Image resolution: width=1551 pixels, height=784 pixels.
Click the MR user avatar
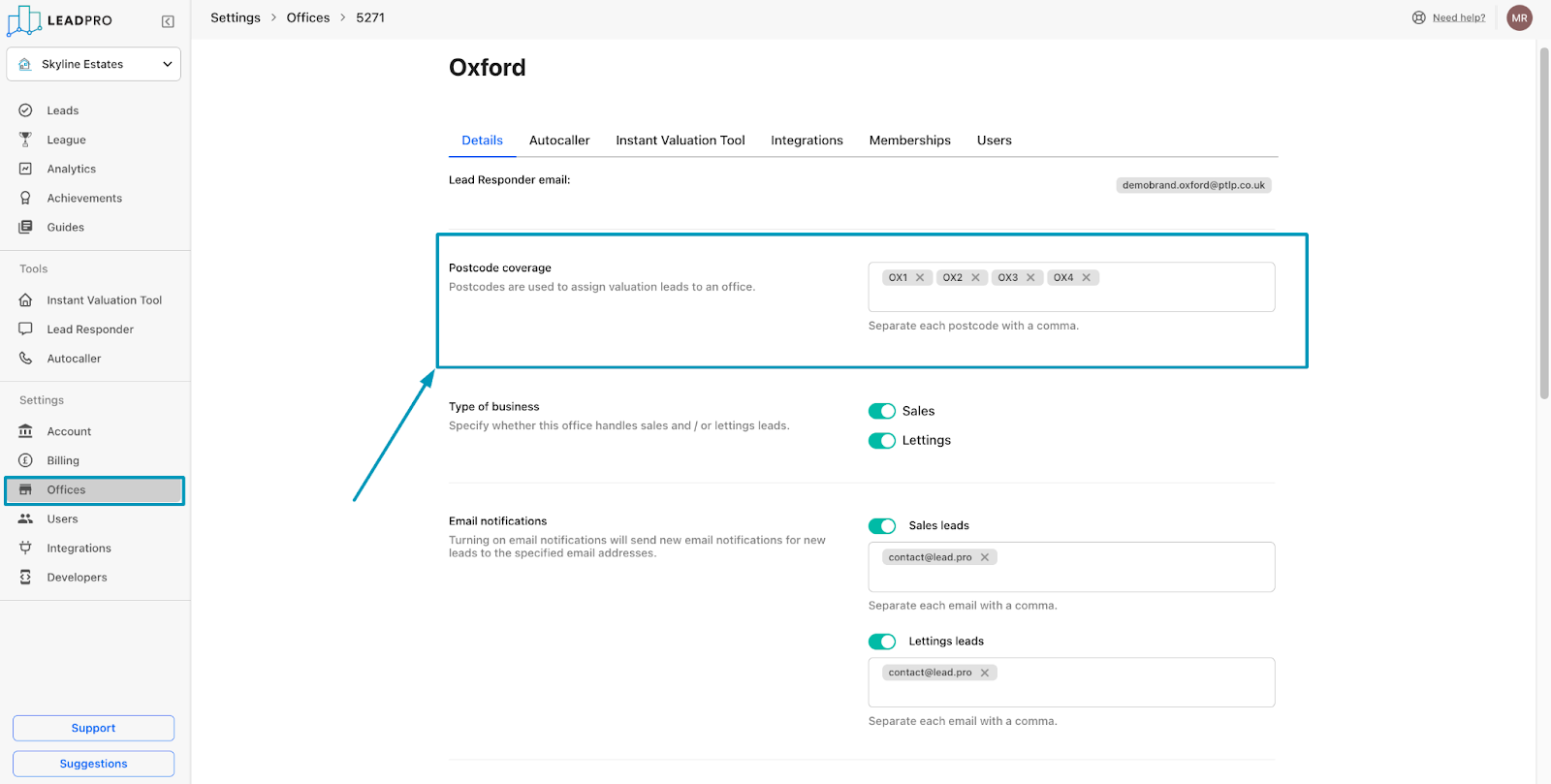point(1519,17)
